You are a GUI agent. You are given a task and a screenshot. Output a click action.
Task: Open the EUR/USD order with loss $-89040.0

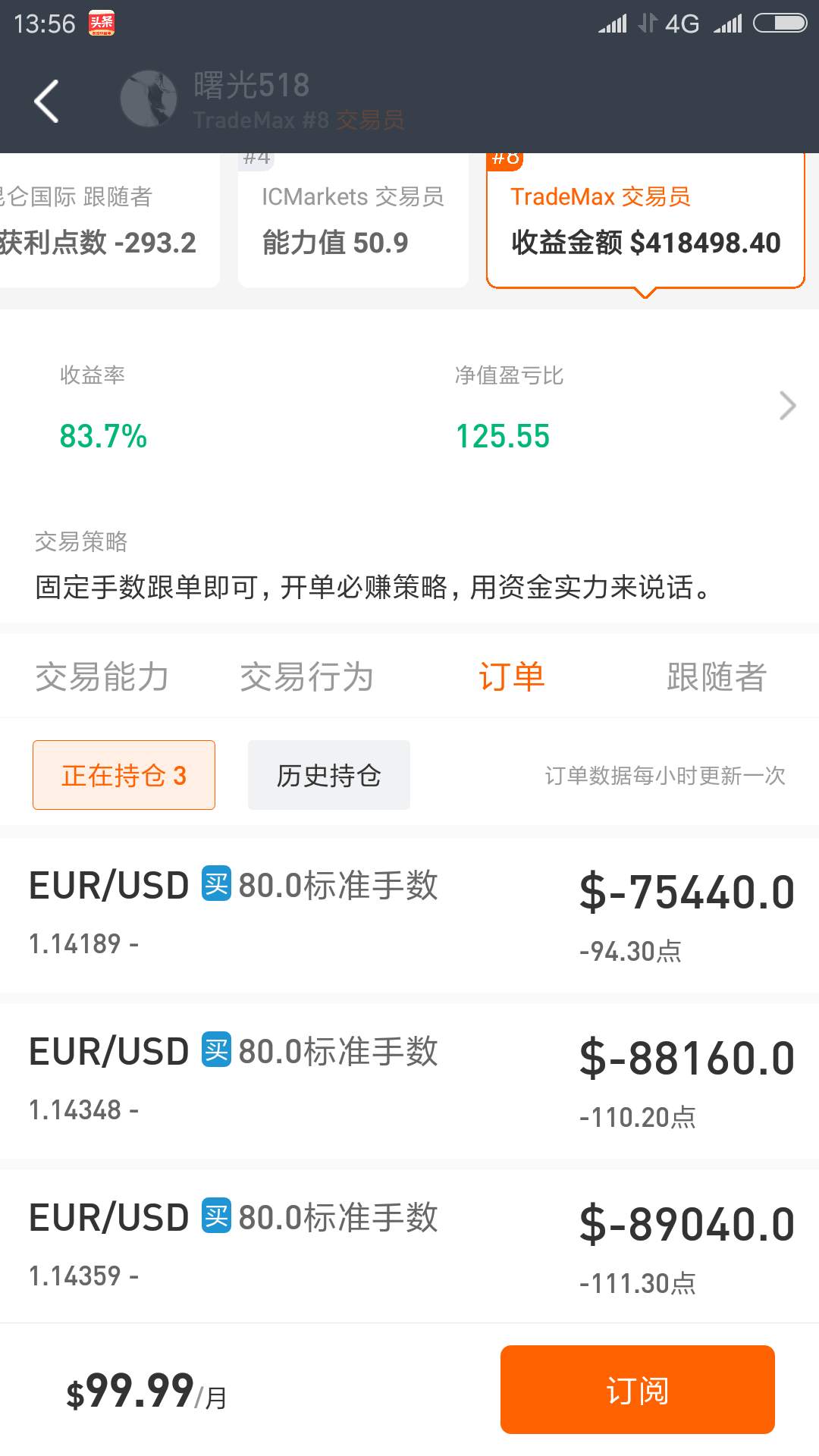(x=409, y=1247)
